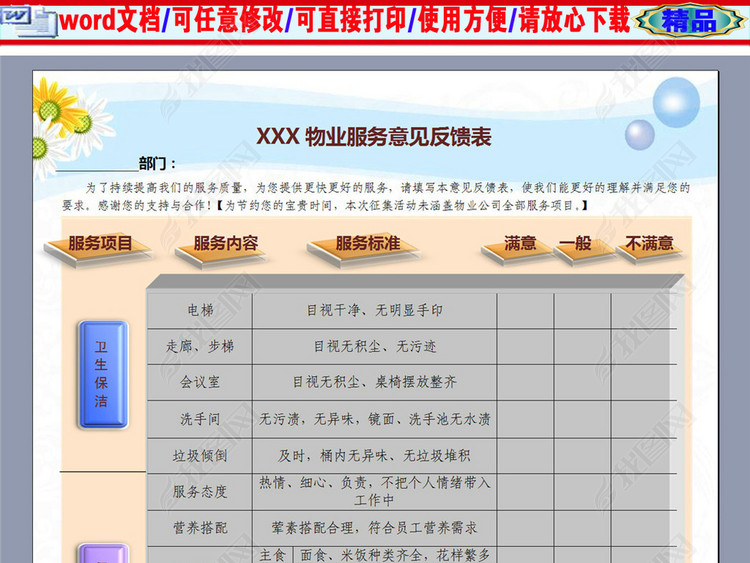This screenshot has height=563, width=750.
Task: Mark 不满意 box for 会议室 row
Action: pos(643,383)
